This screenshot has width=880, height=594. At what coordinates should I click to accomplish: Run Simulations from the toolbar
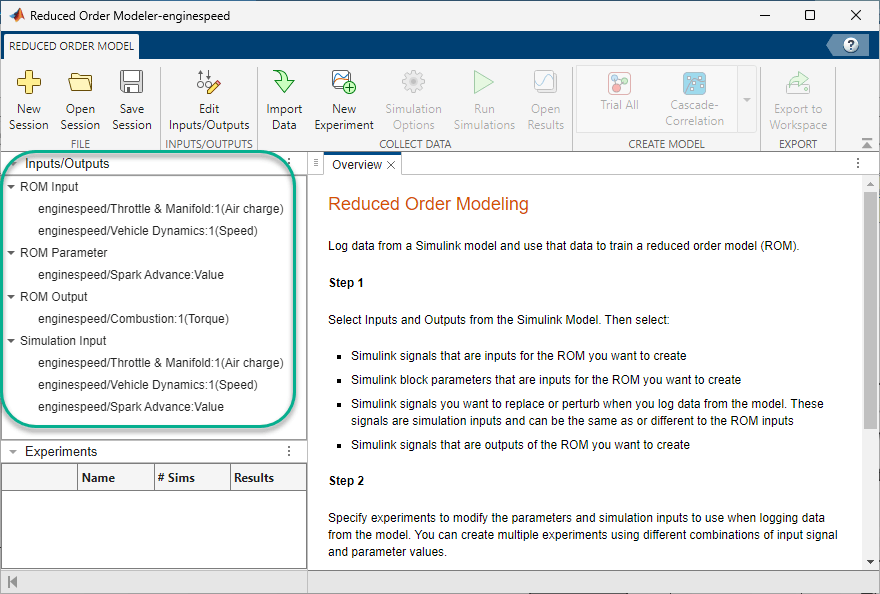(x=483, y=96)
